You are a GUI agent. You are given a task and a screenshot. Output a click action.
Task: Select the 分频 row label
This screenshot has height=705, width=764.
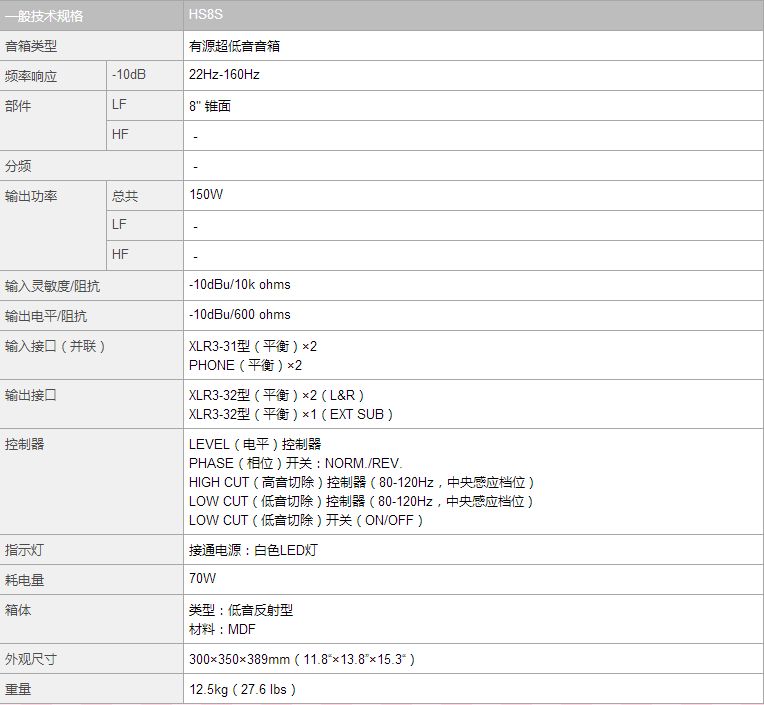click(x=18, y=166)
